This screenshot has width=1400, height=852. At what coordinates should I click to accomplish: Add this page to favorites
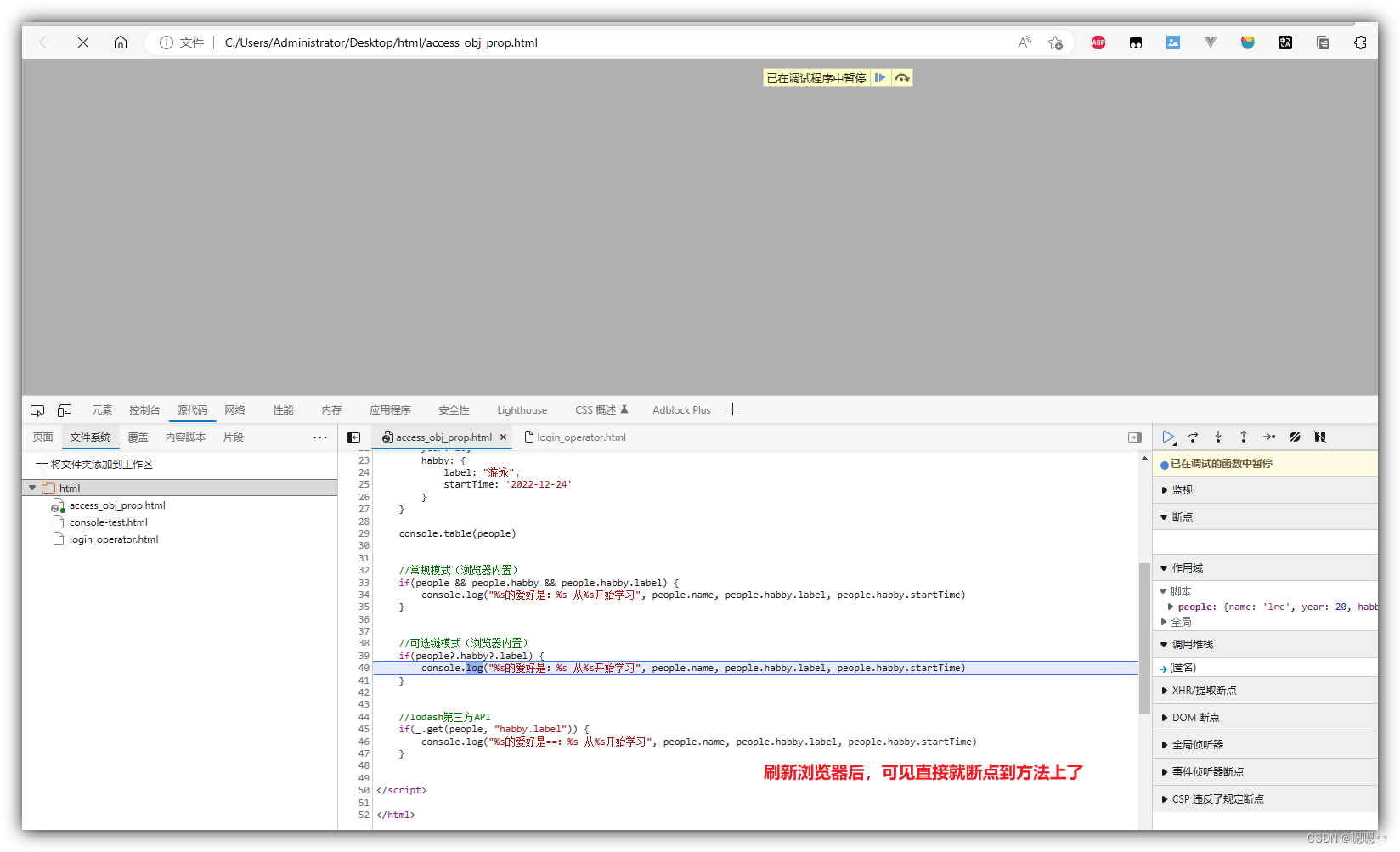(1055, 42)
